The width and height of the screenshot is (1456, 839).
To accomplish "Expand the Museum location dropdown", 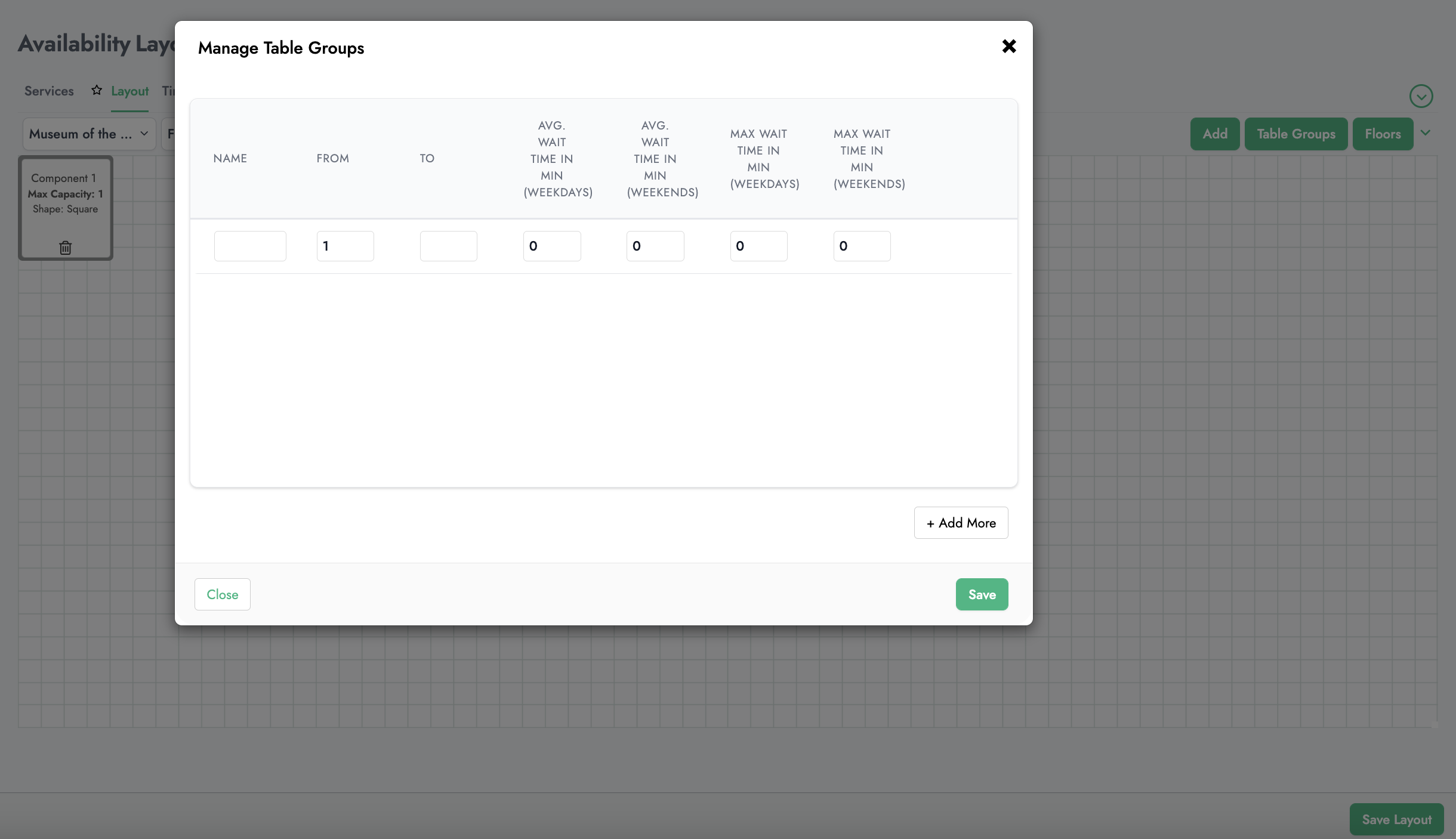I will point(87,133).
